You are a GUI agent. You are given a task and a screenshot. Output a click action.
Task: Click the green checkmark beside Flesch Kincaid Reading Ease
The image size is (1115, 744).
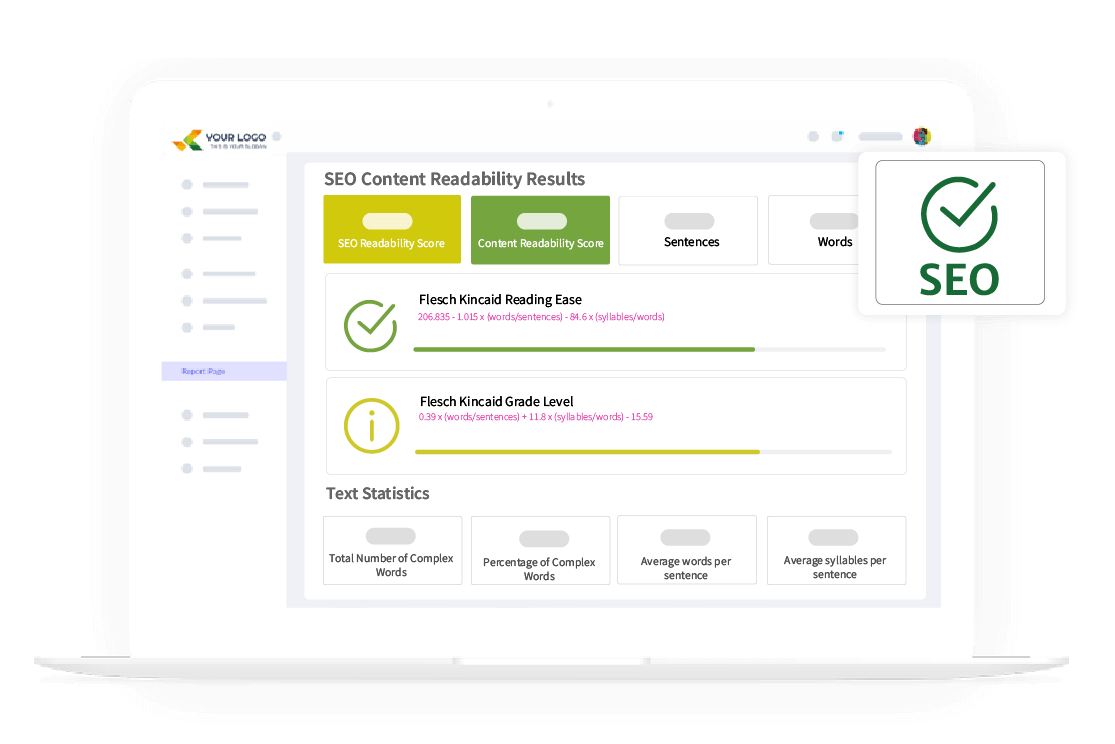coord(370,324)
